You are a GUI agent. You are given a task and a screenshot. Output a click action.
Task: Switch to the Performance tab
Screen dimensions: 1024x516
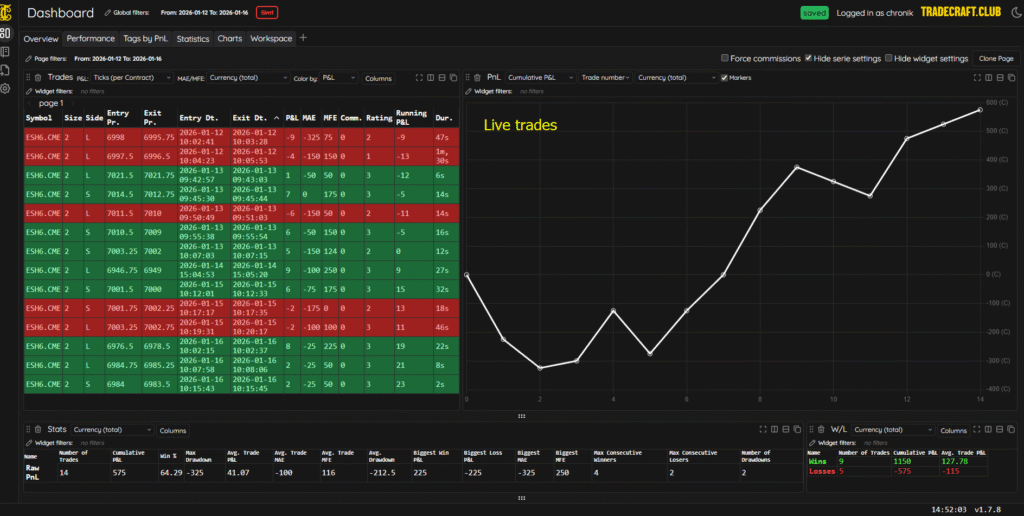pos(90,39)
